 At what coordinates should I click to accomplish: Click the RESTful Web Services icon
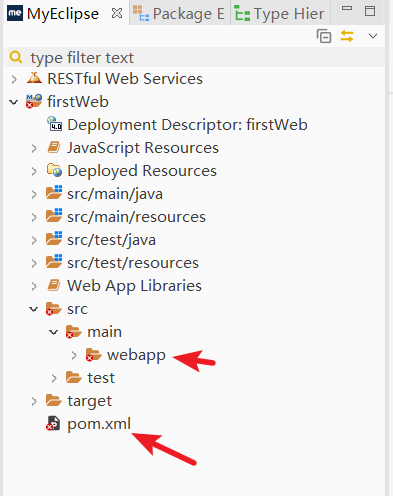click(34, 78)
